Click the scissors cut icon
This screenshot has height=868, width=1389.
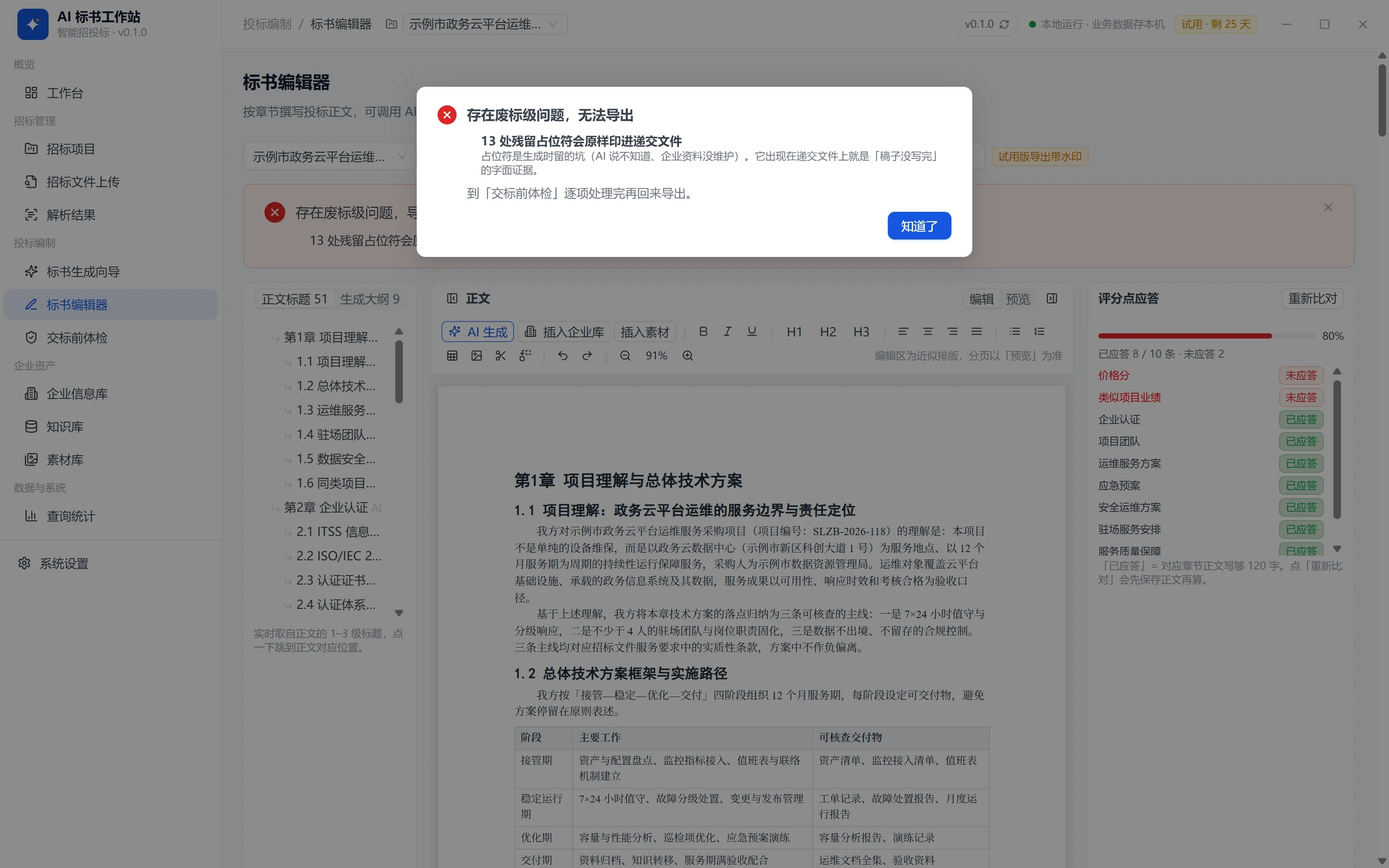click(x=500, y=355)
